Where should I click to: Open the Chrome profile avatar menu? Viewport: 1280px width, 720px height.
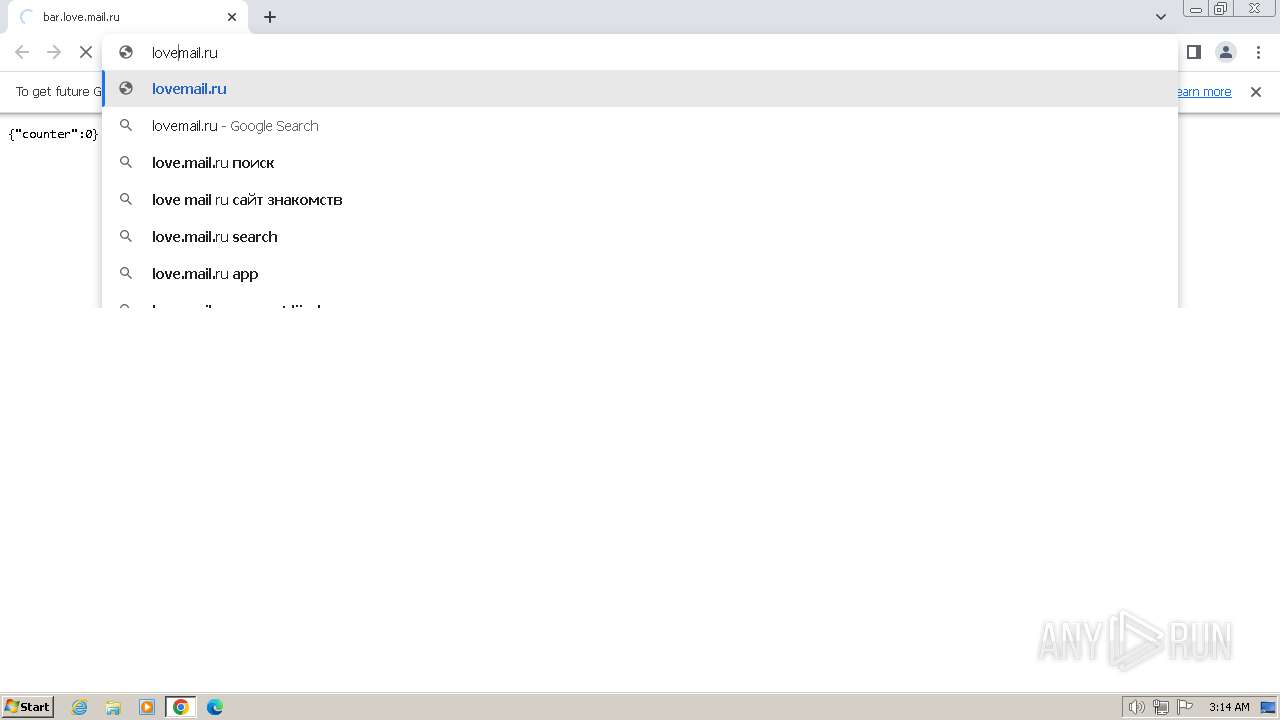(1226, 52)
